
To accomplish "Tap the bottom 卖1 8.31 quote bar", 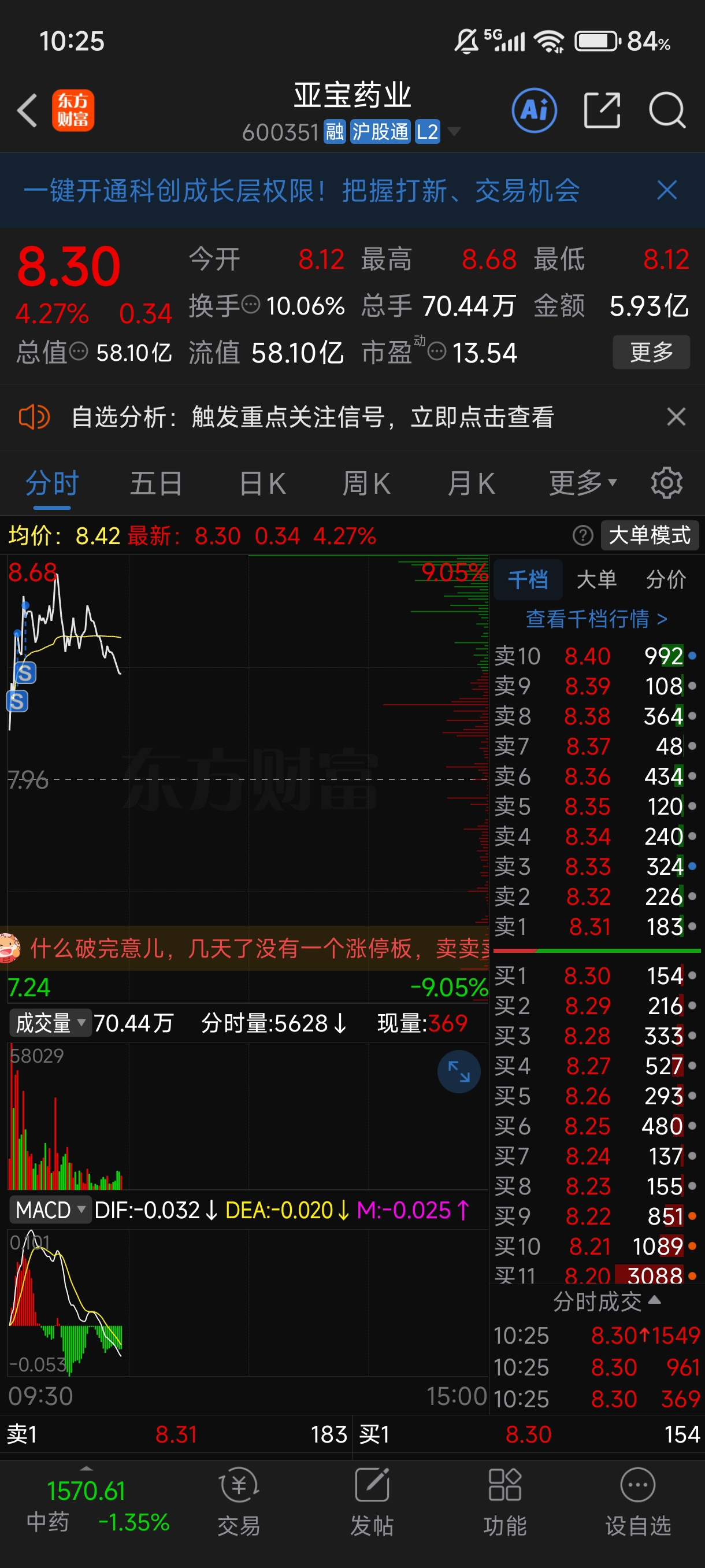I will tap(176, 1434).
